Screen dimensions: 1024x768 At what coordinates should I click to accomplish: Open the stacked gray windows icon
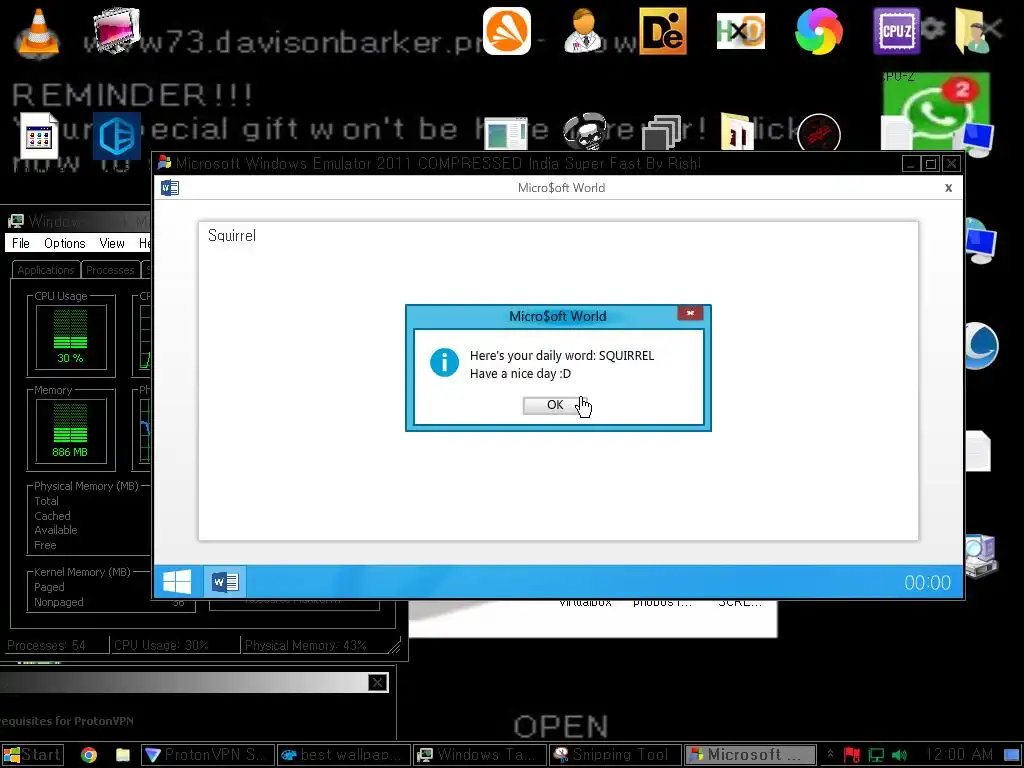pos(662,133)
